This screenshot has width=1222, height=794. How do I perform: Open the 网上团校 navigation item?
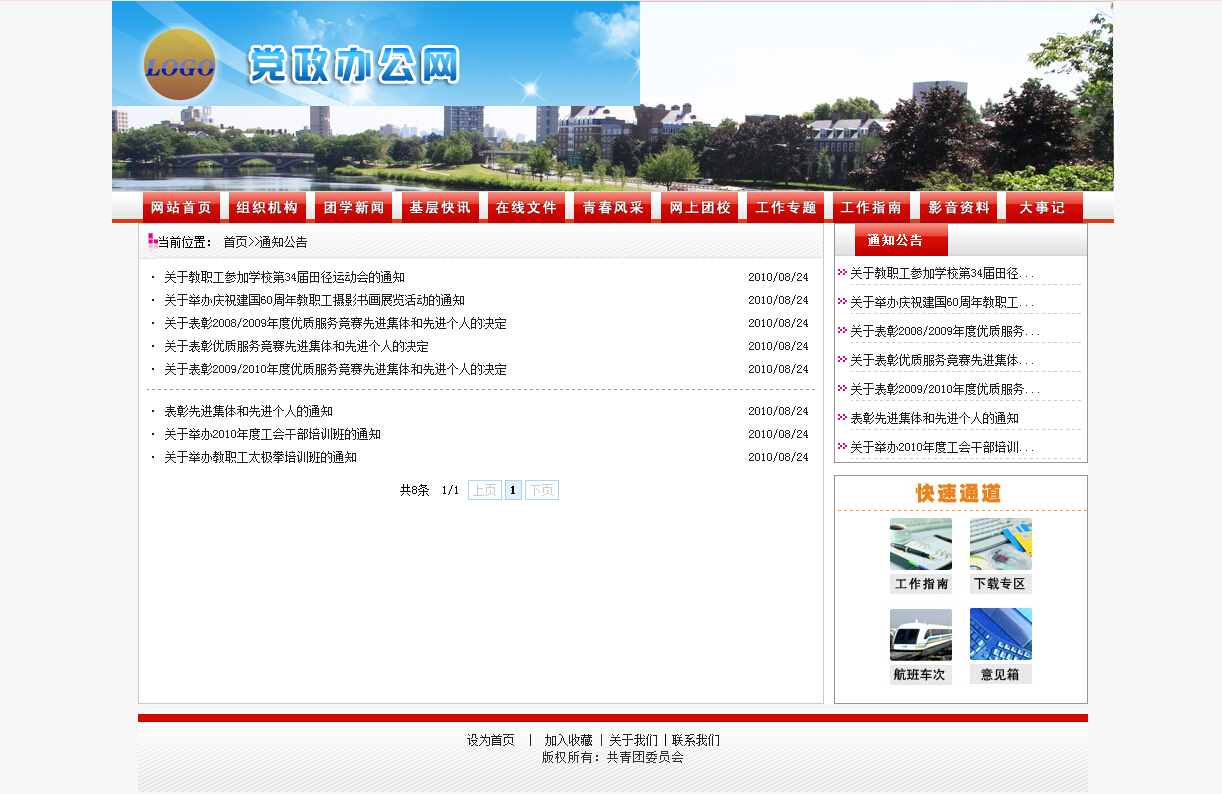click(x=699, y=207)
